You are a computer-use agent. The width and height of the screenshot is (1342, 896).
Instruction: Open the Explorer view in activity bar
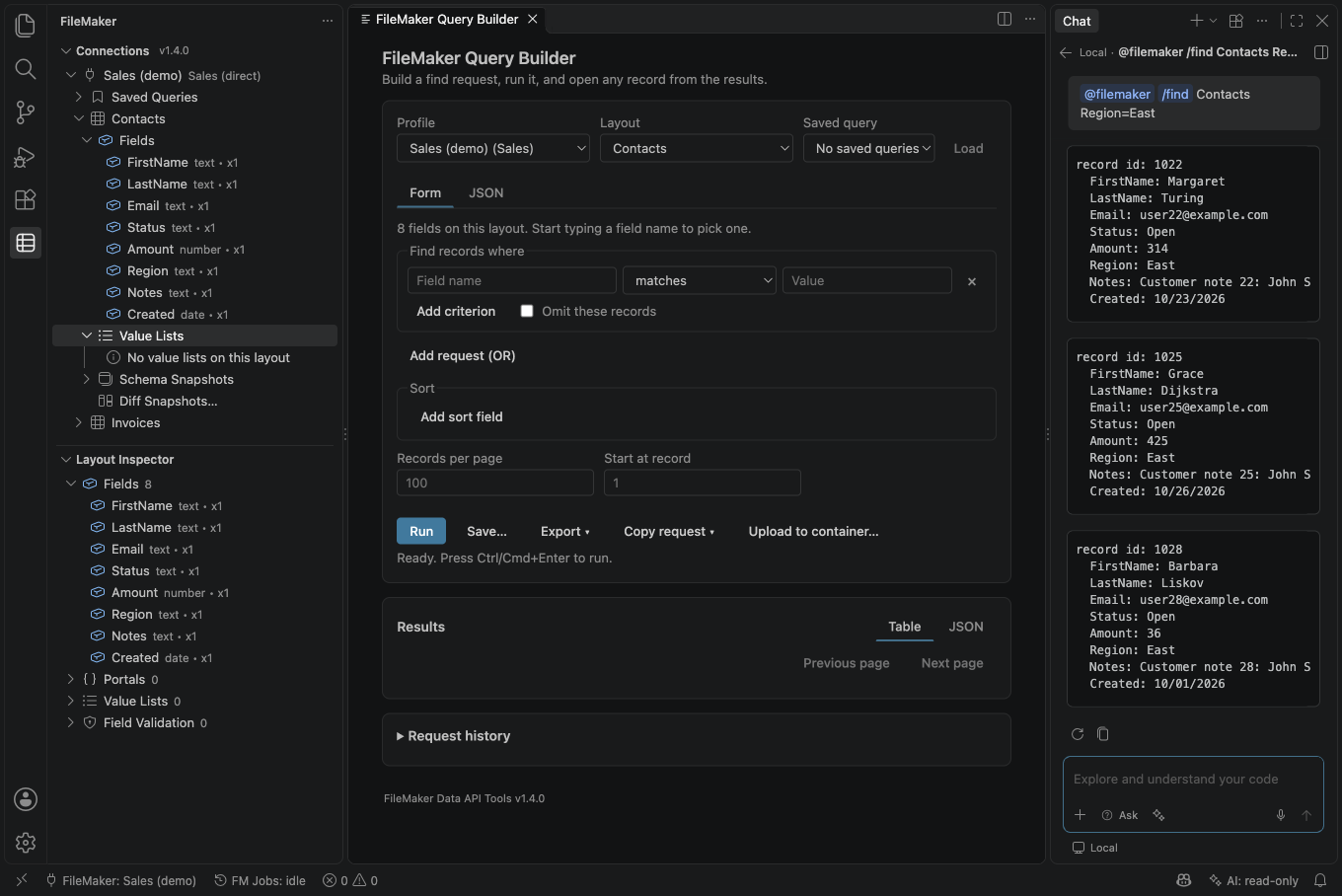26,26
